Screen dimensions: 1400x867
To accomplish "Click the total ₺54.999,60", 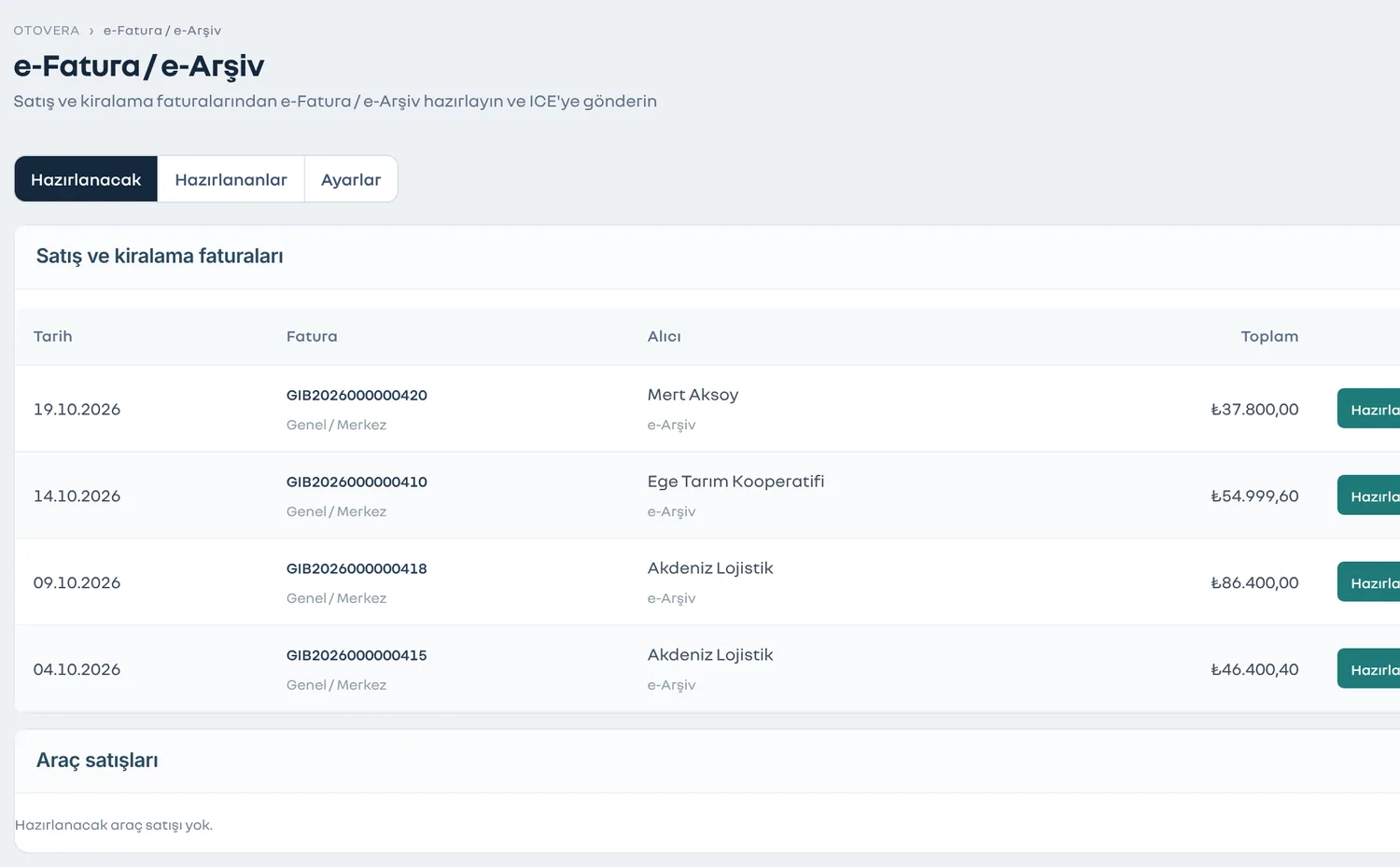I will (1254, 496).
